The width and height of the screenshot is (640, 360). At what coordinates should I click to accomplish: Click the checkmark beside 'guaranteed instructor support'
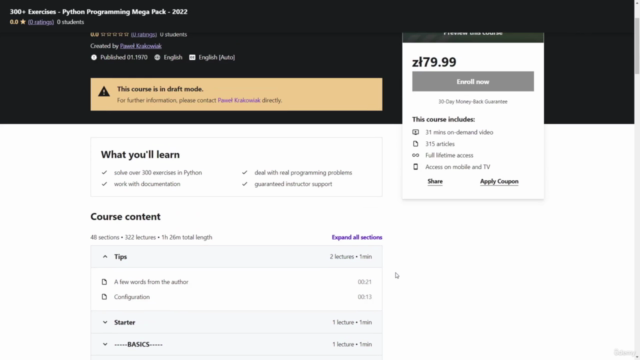[244, 184]
